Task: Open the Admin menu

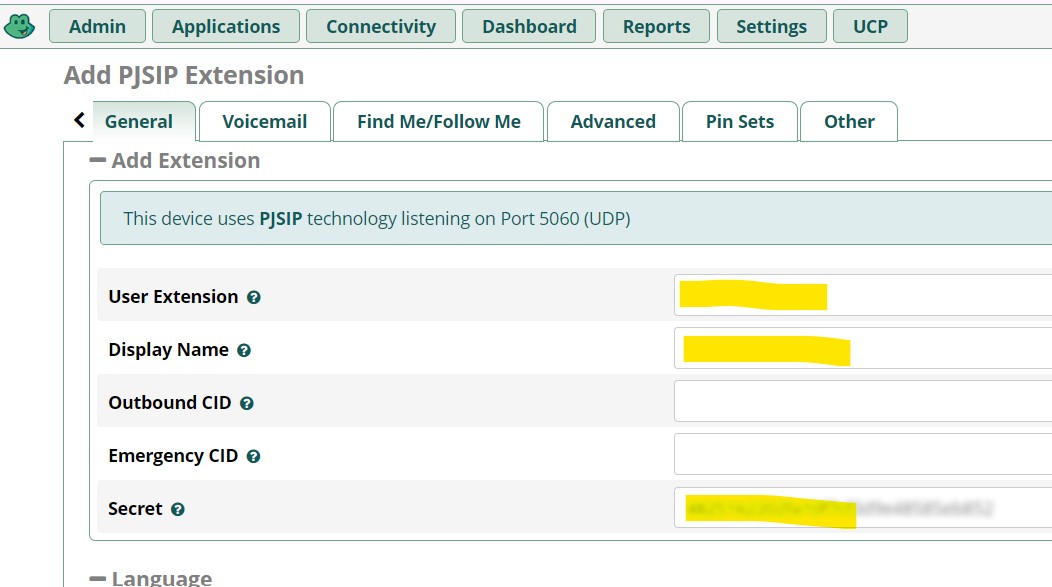Action: click(x=97, y=27)
